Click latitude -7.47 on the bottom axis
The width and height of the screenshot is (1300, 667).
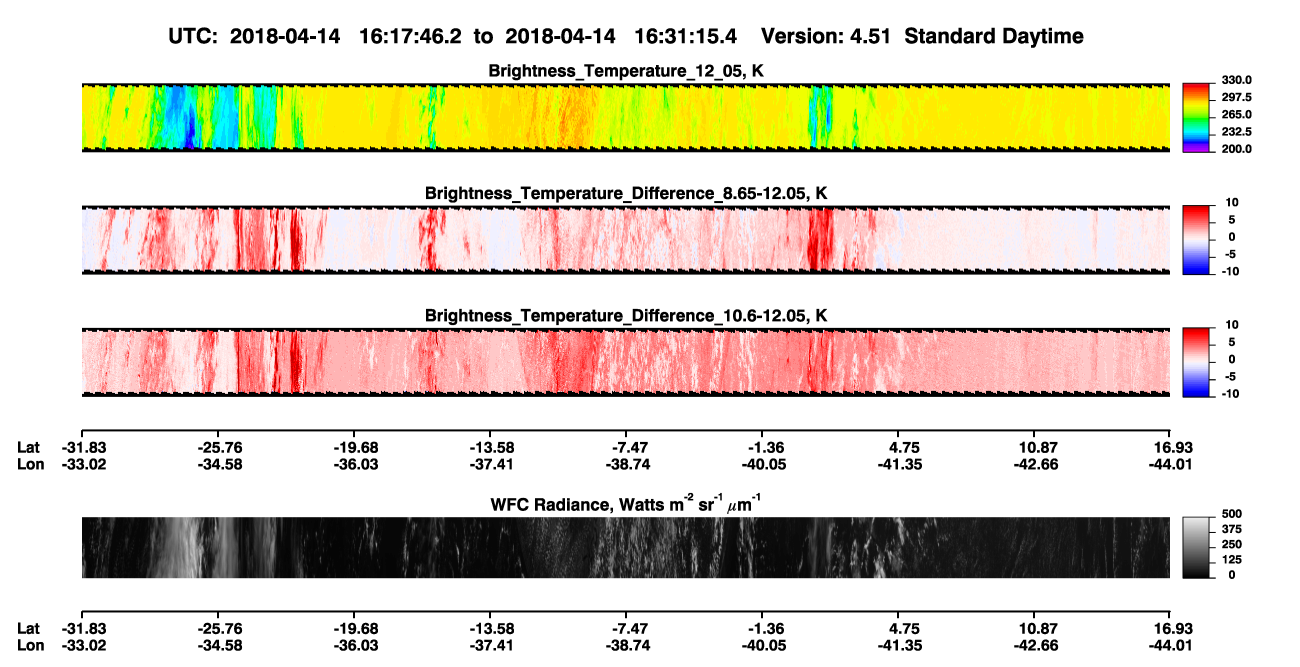coord(625,631)
